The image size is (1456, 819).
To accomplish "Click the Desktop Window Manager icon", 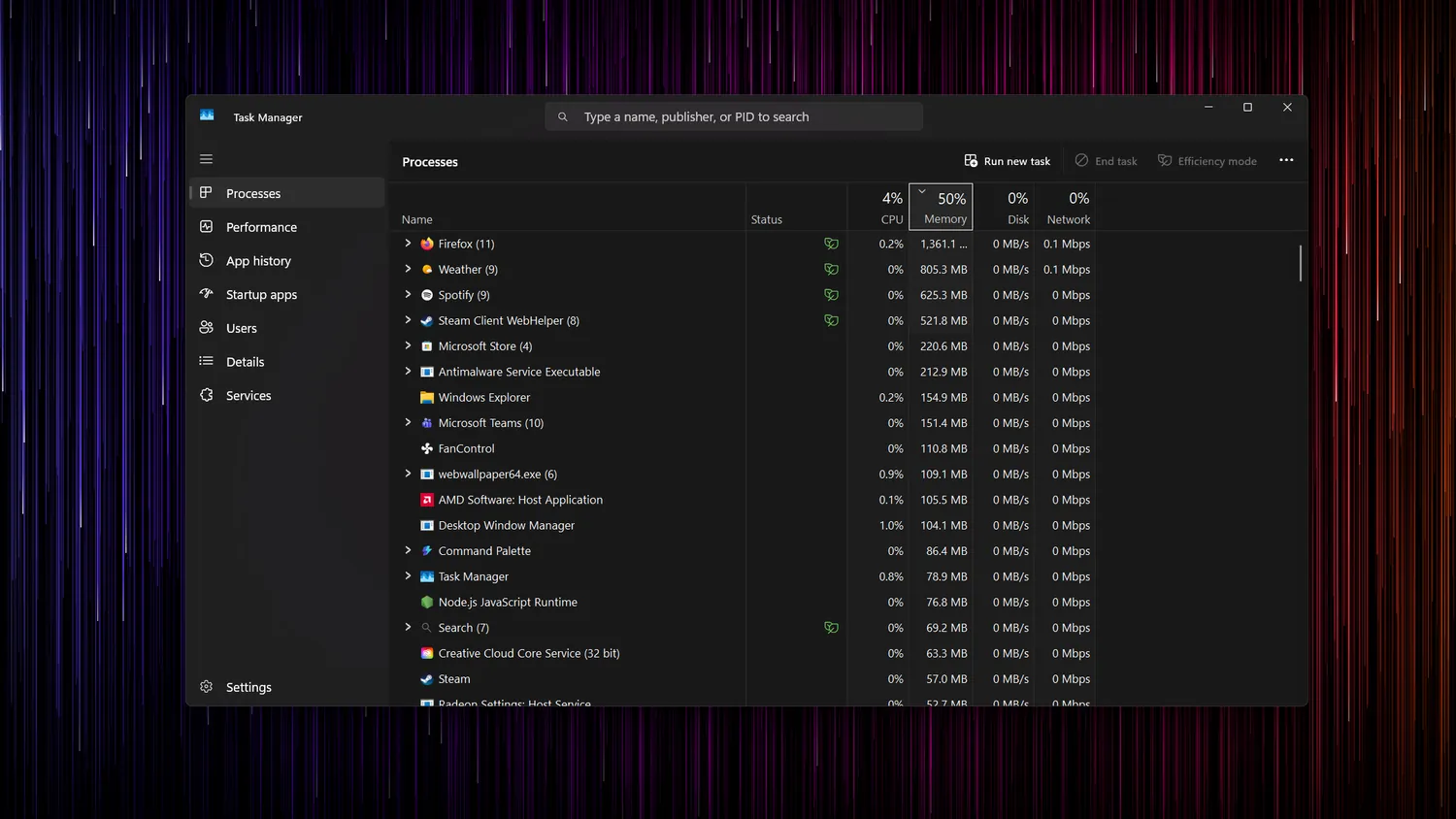I will tap(427, 526).
